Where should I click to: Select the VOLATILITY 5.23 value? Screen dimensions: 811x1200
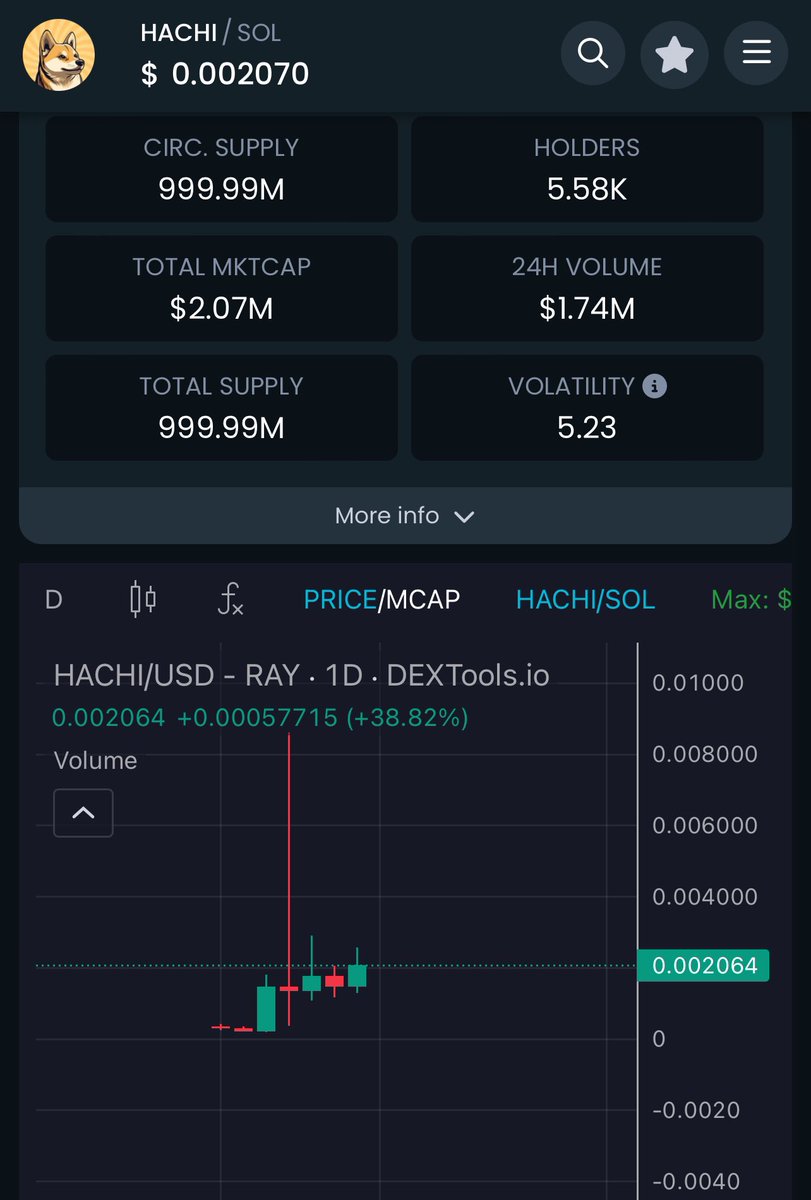pyautogui.click(x=587, y=428)
